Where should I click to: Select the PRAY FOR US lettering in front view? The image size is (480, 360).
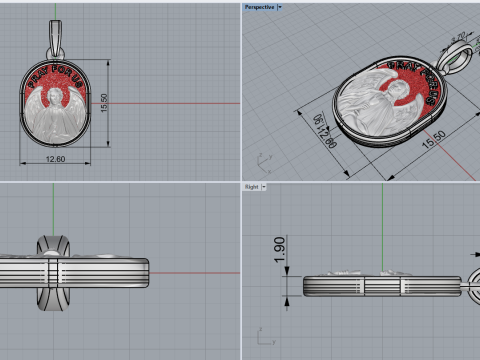55,77
